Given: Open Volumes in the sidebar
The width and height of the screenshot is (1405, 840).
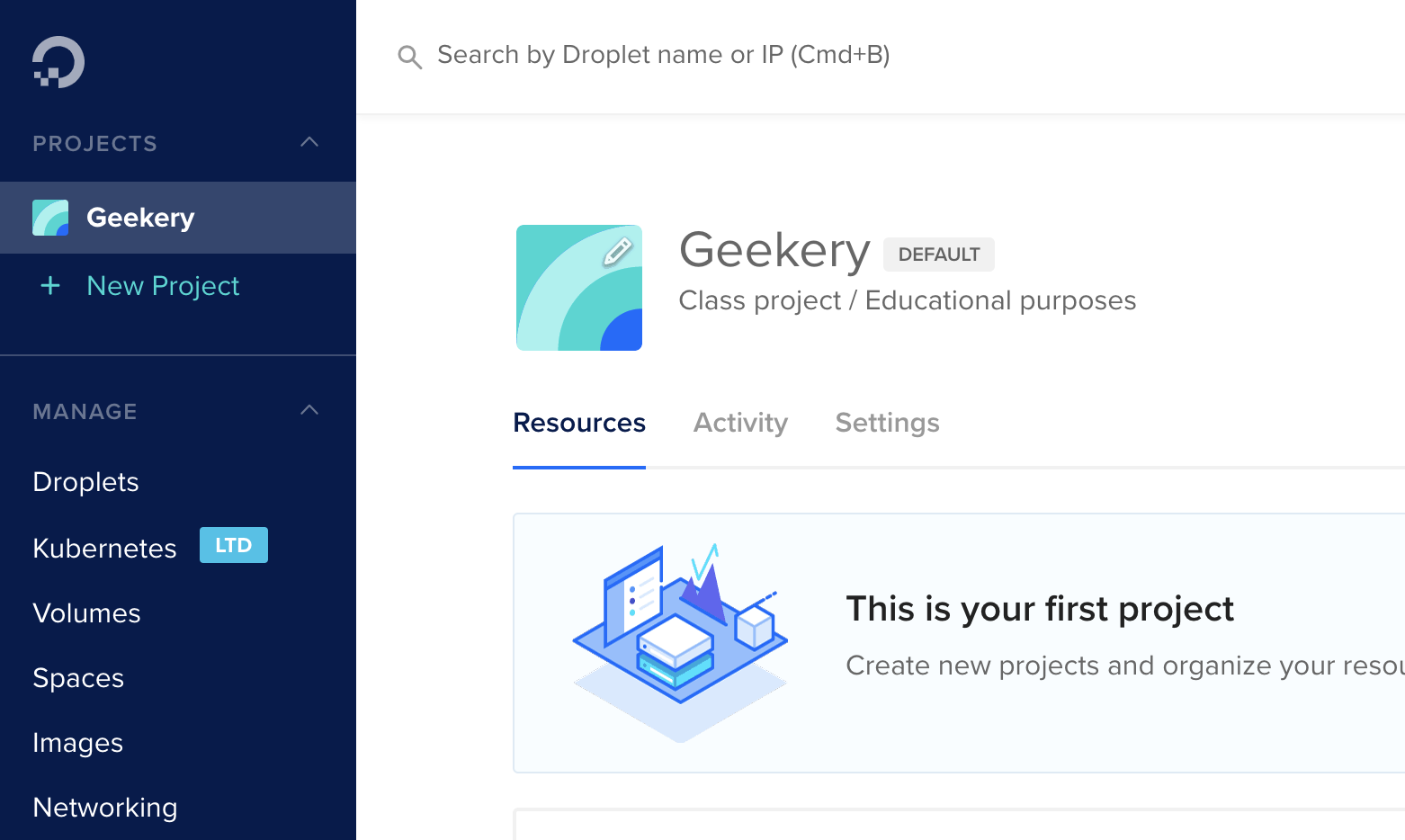Looking at the screenshot, I should pos(86,613).
